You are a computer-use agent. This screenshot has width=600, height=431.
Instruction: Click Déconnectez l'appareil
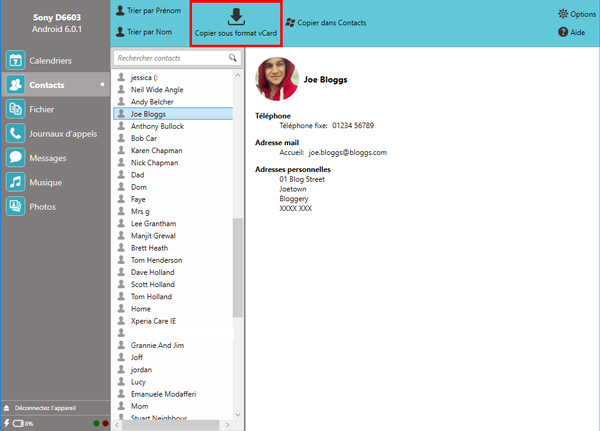45,408
